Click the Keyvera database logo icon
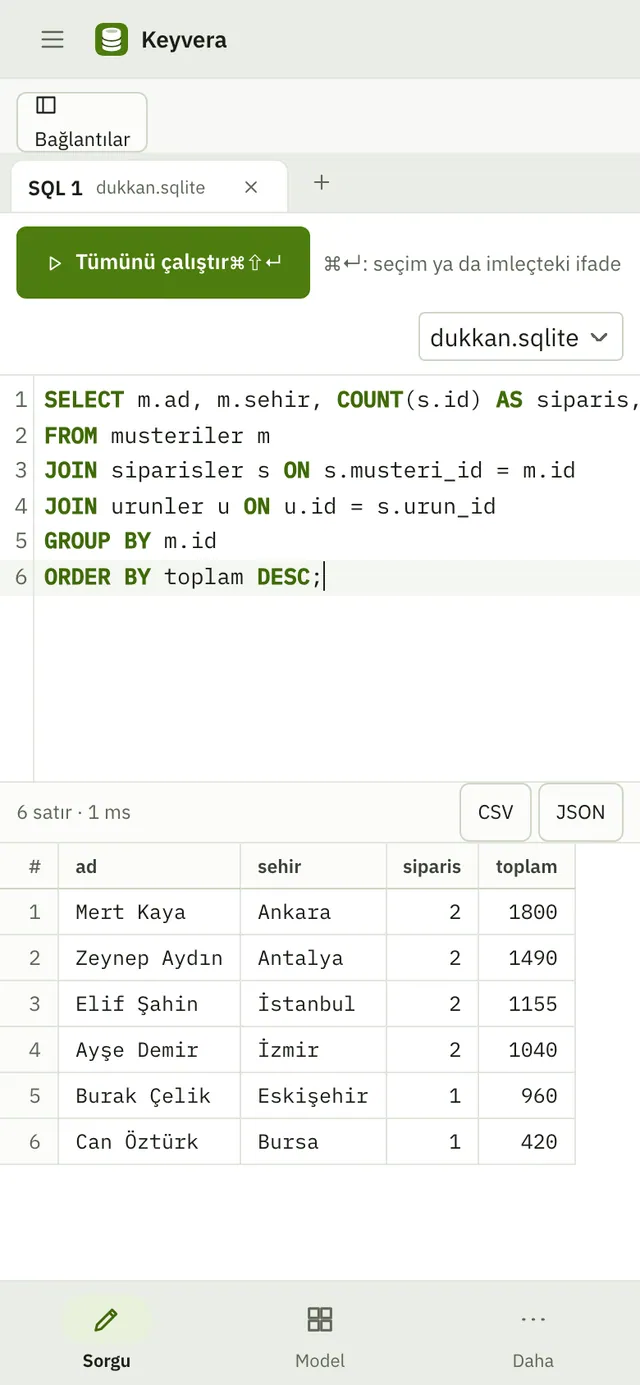The width and height of the screenshot is (640, 1385). click(111, 39)
